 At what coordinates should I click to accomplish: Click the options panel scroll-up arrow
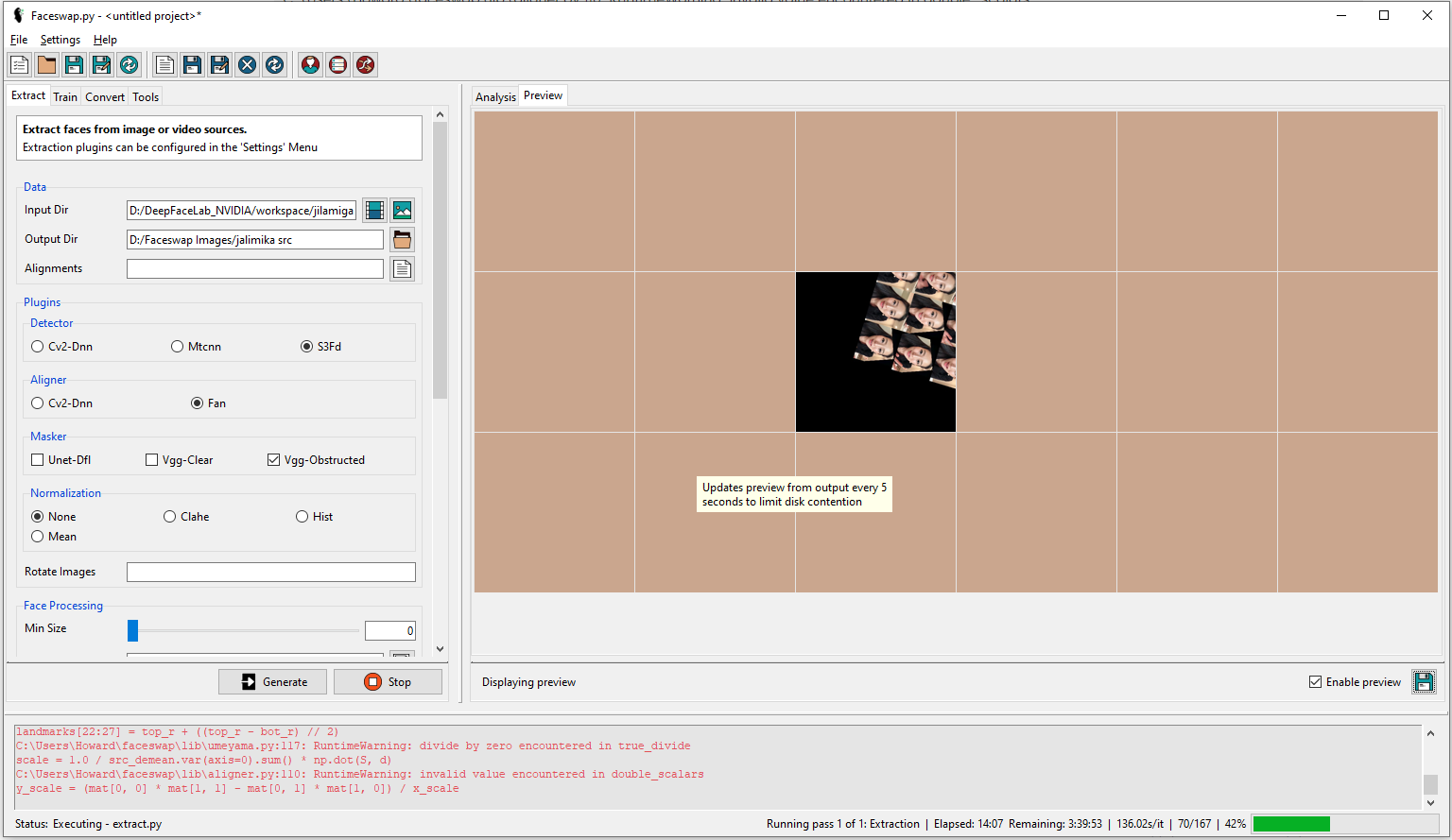(440, 114)
